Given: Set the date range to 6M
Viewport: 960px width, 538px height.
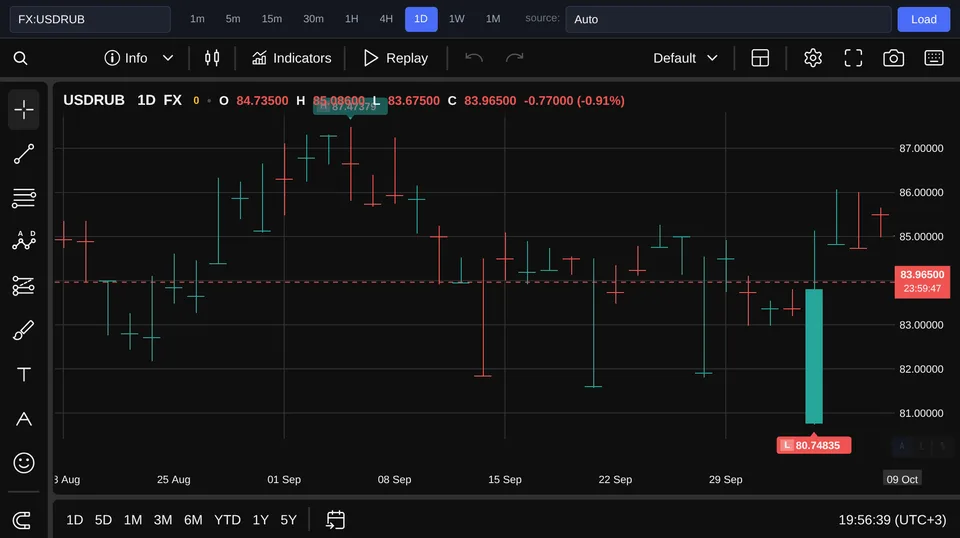Looking at the screenshot, I should tap(193, 520).
